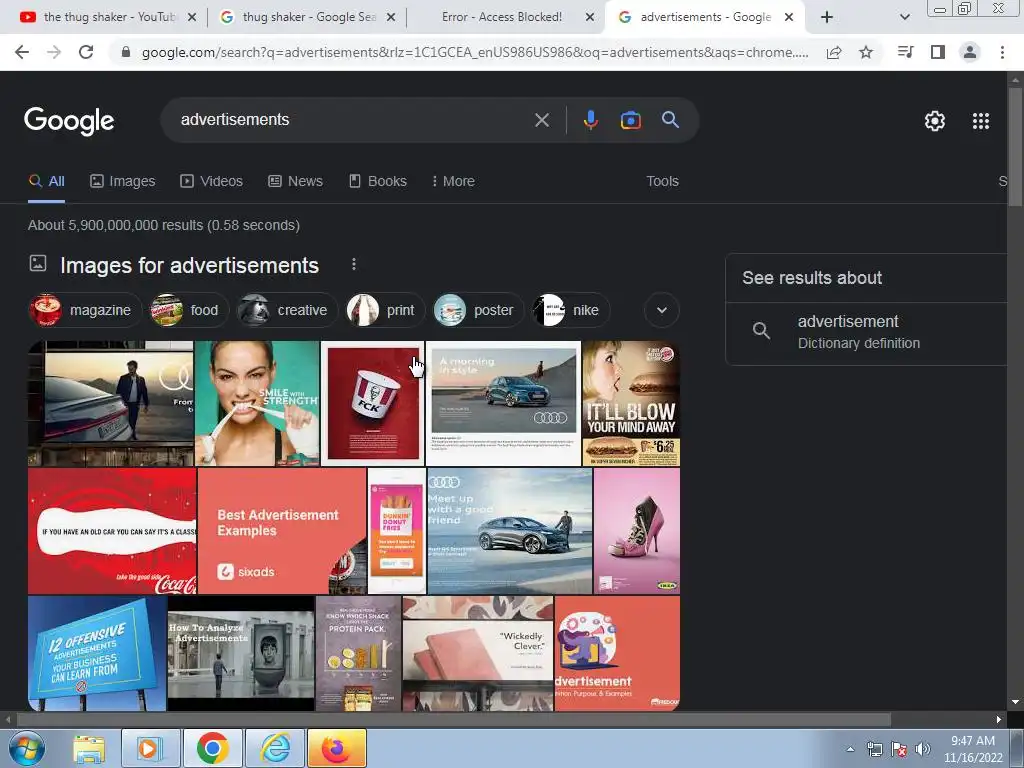This screenshot has width=1024, height=768.
Task: Filter images by poster chip
Action: tap(479, 310)
